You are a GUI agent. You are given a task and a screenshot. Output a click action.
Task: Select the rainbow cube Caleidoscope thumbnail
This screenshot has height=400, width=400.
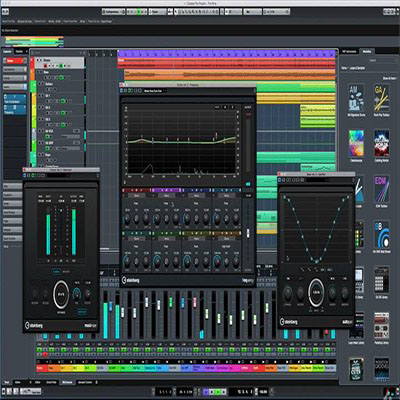[x=356, y=143]
